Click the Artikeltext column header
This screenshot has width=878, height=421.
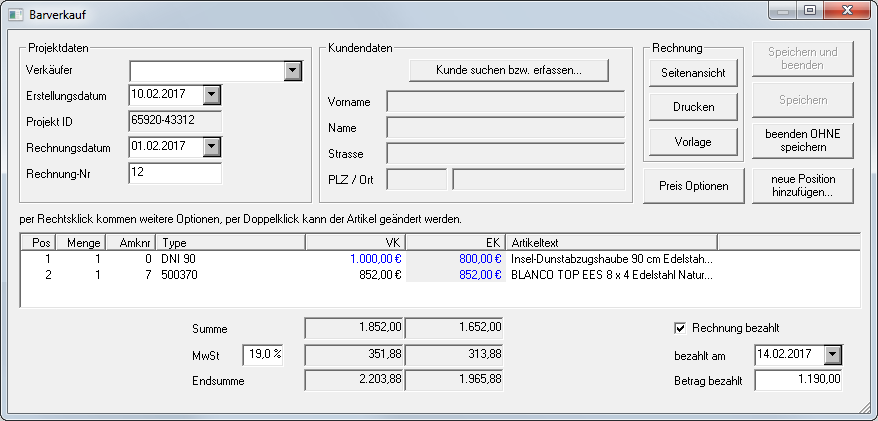(x=612, y=242)
